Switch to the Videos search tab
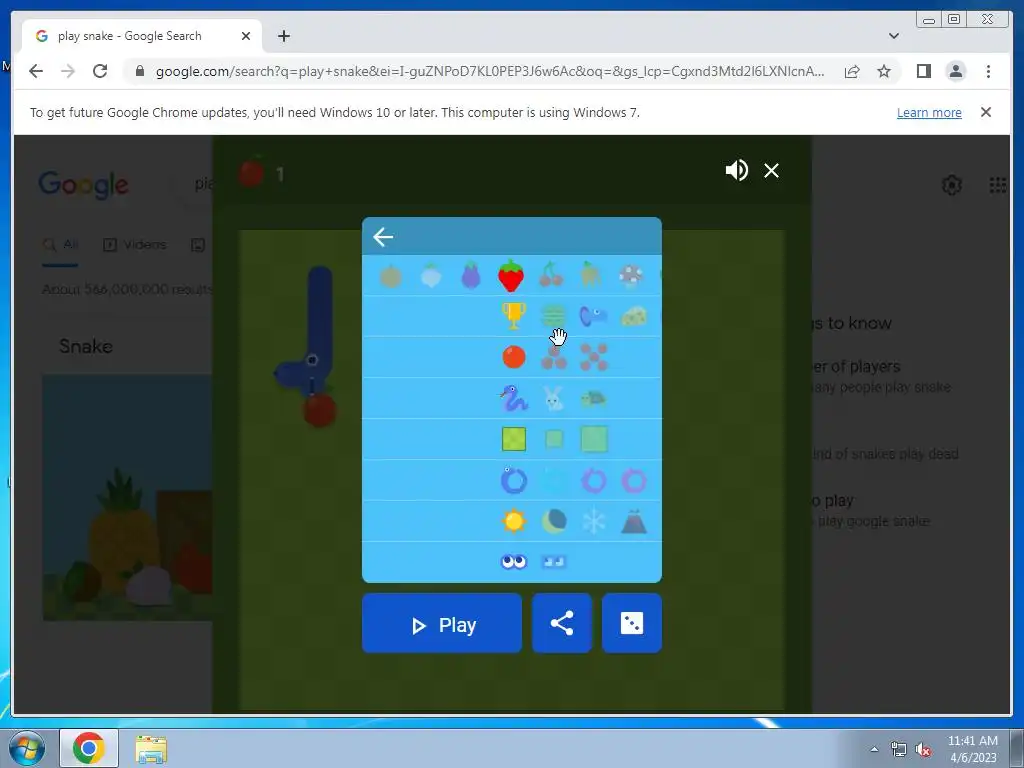This screenshot has width=1024, height=768. (x=135, y=245)
